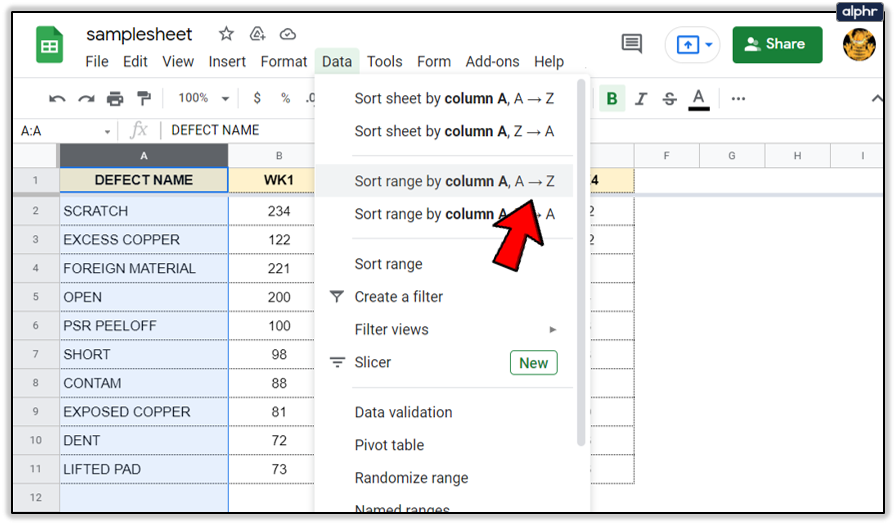
Task: Open the text color picker
Action: point(699,98)
